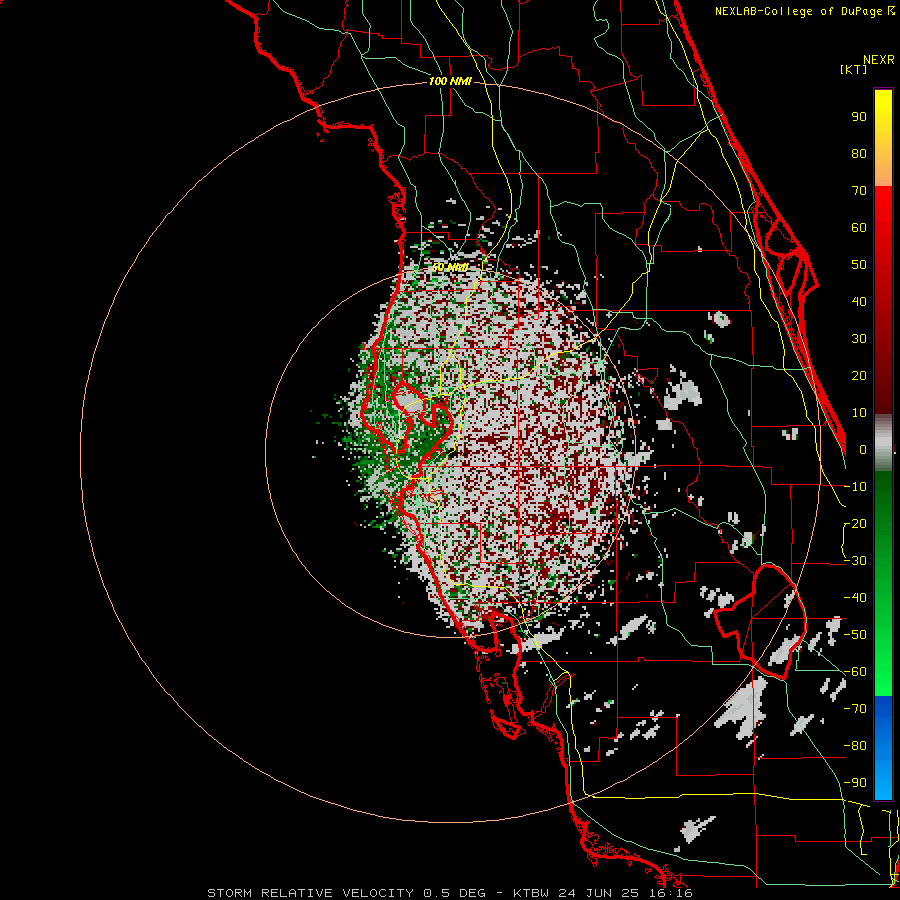Click the 0 value on velocity scale

pos(863,449)
